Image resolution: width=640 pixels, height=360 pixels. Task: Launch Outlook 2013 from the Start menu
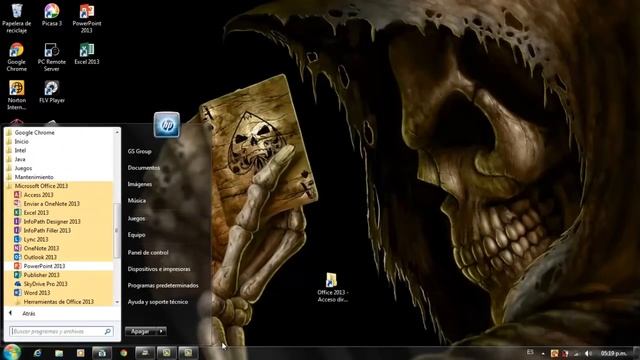point(40,257)
